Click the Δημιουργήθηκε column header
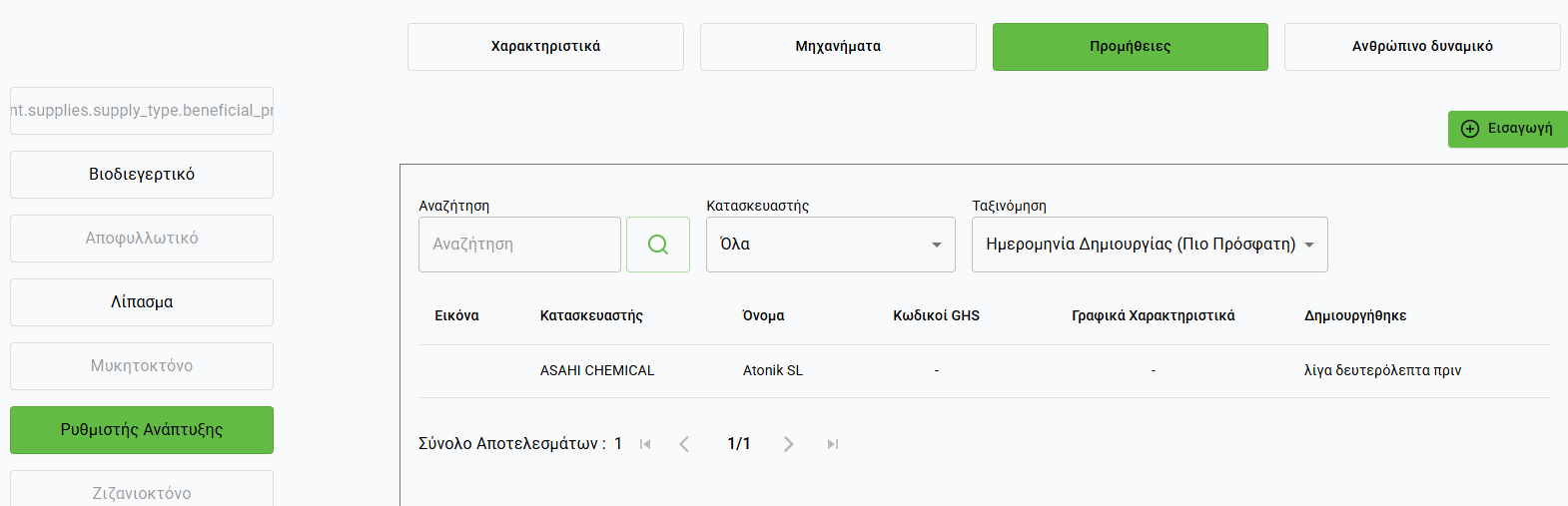The image size is (1568, 506). (1354, 315)
